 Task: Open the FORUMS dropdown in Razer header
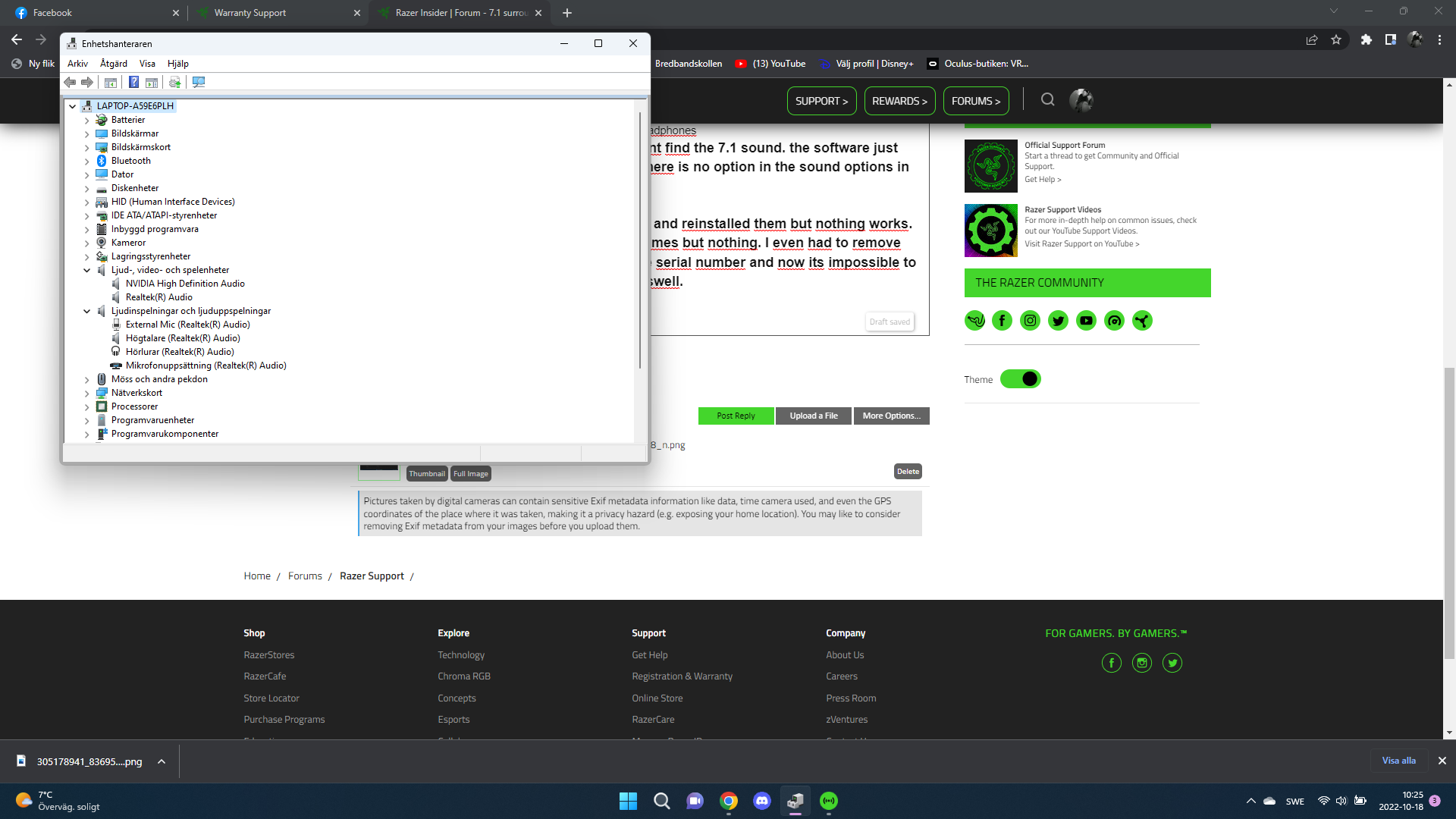point(976,101)
